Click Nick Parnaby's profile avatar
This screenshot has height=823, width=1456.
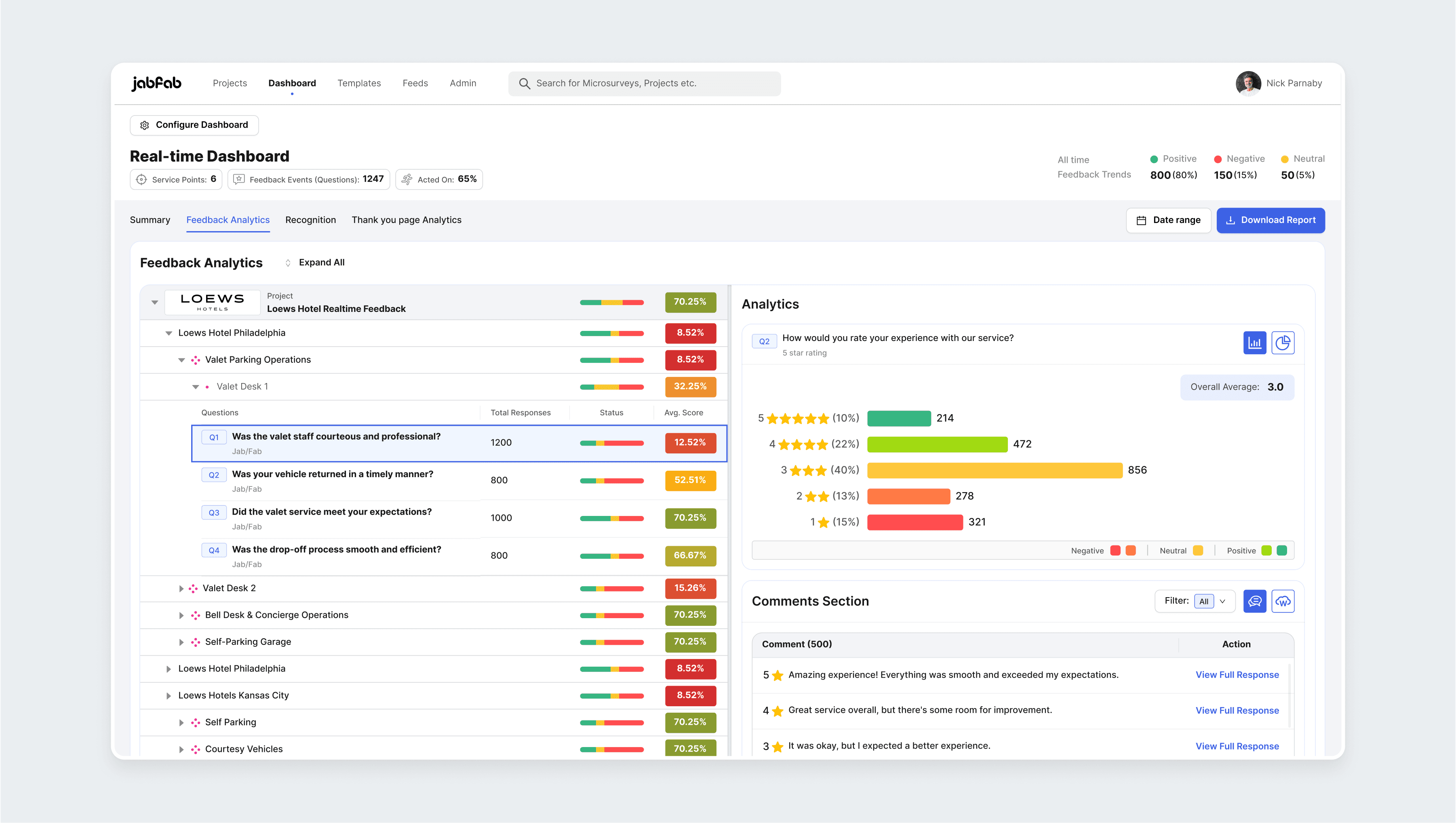(x=1248, y=84)
